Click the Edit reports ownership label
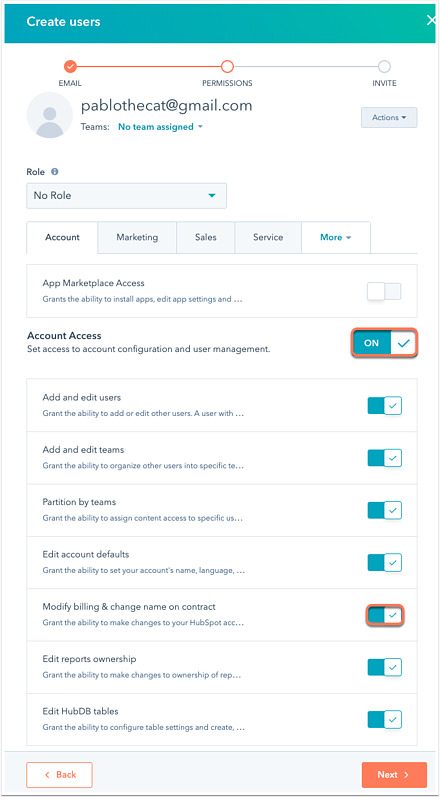The image size is (440, 797). pyautogui.click(x=89, y=659)
